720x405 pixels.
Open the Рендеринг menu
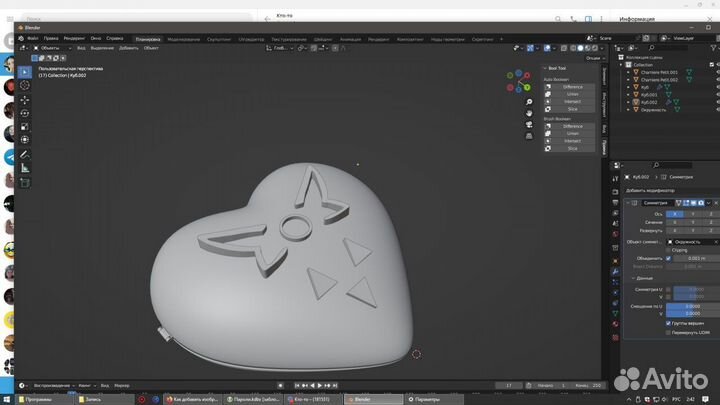pos(74,39)
